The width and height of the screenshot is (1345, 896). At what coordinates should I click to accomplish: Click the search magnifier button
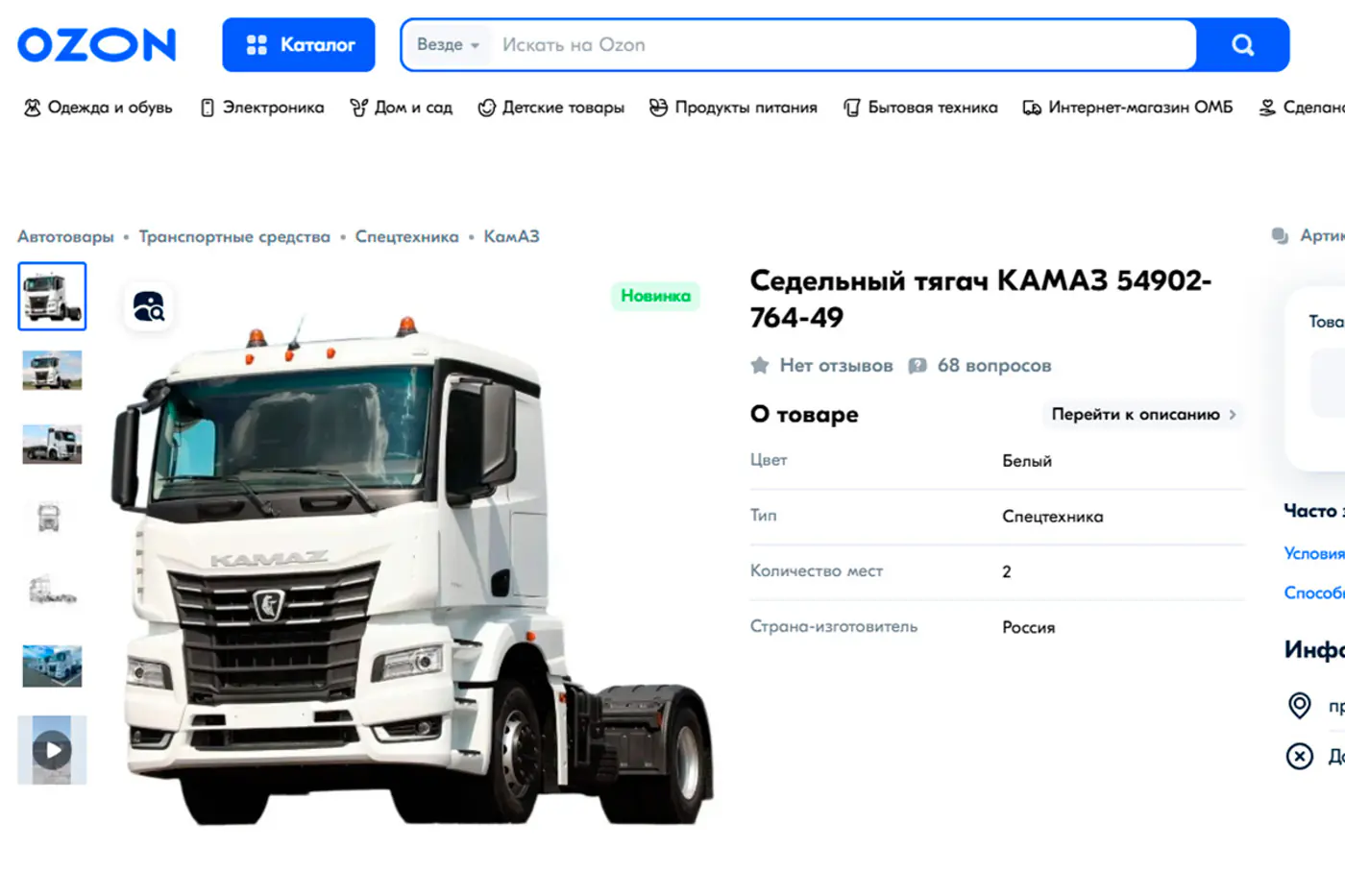1243,45
